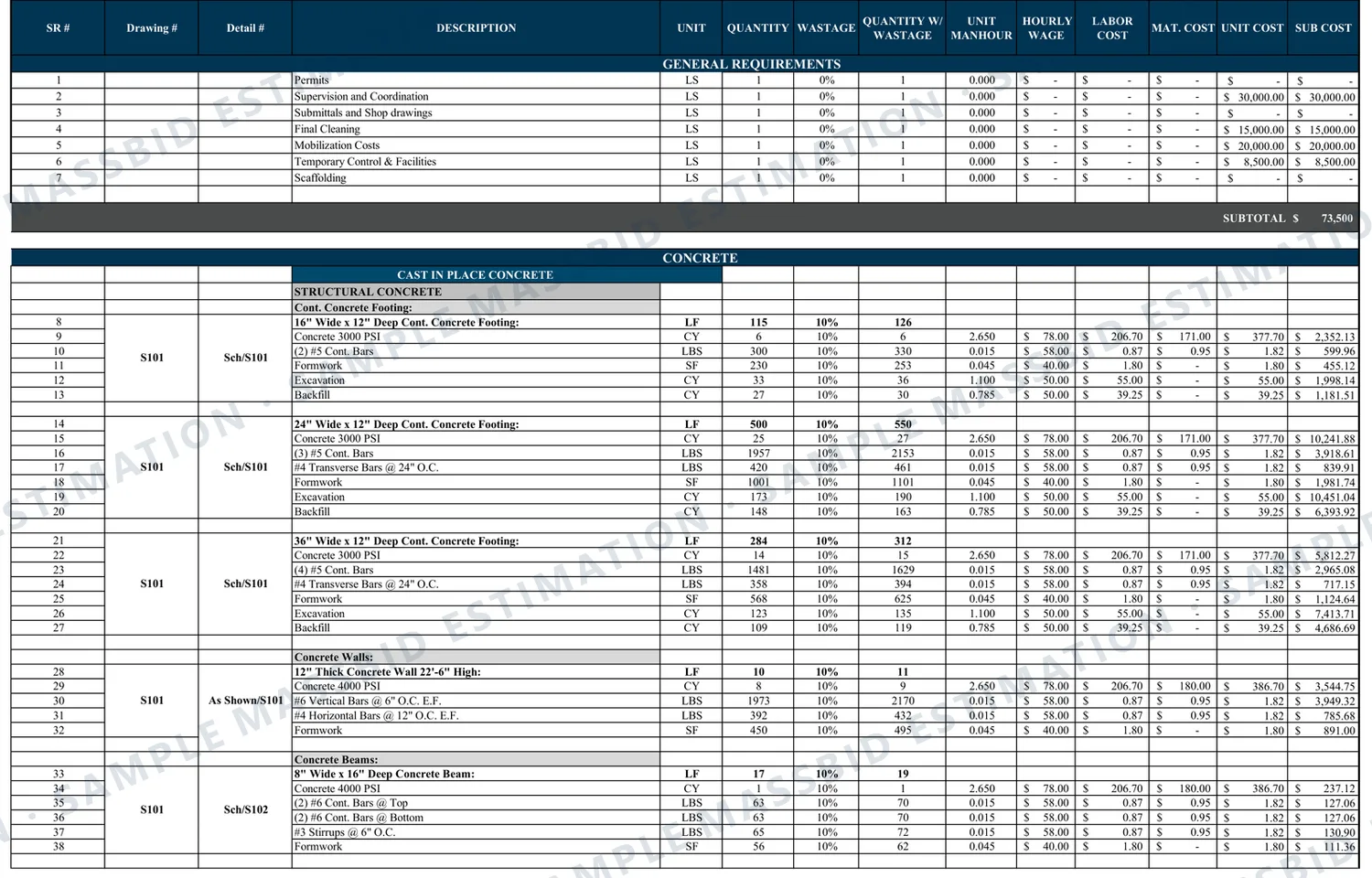
Task: Click the 'Final Cleaning' description cell
Action: (x=476, y=129)
